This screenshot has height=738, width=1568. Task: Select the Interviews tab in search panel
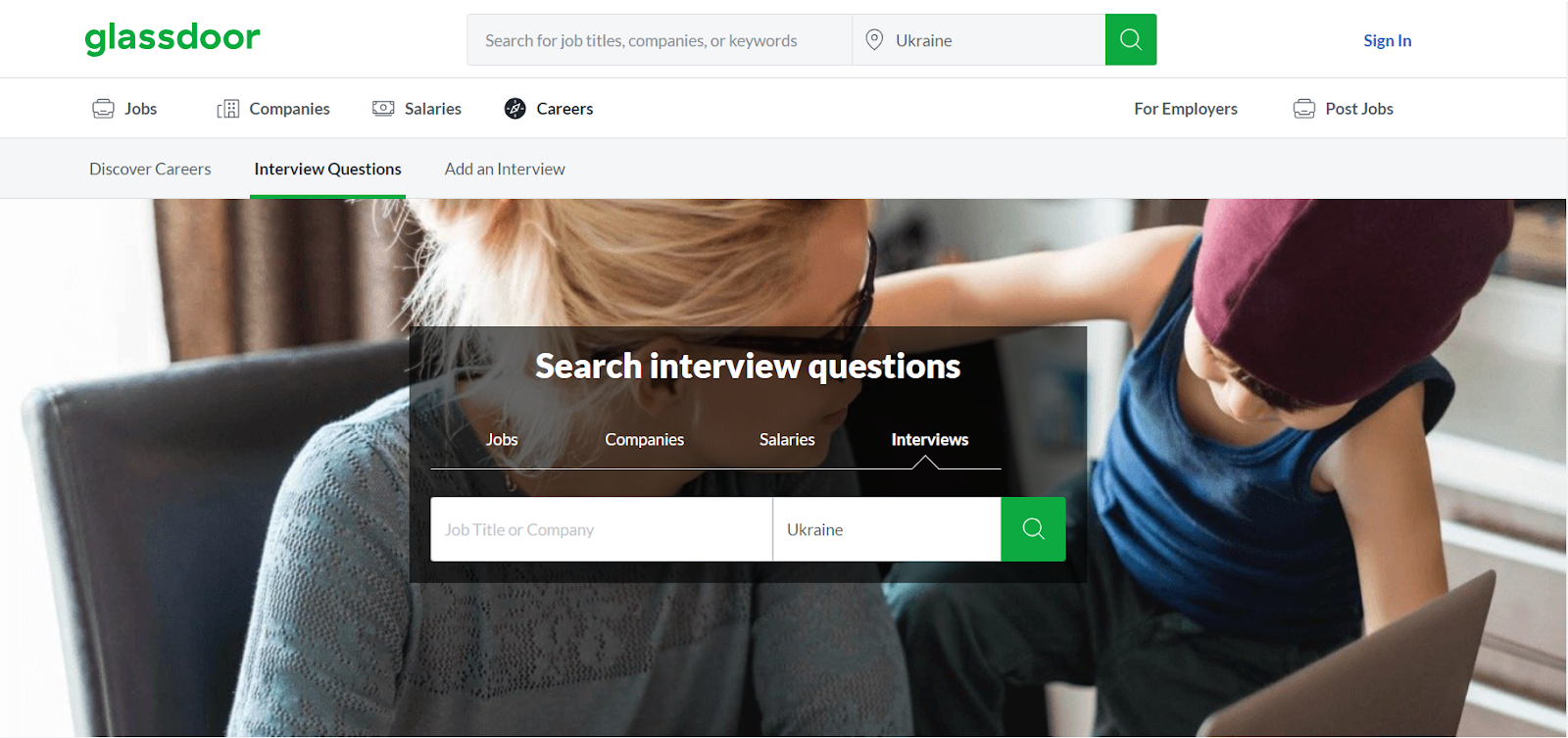pos(929,439)
